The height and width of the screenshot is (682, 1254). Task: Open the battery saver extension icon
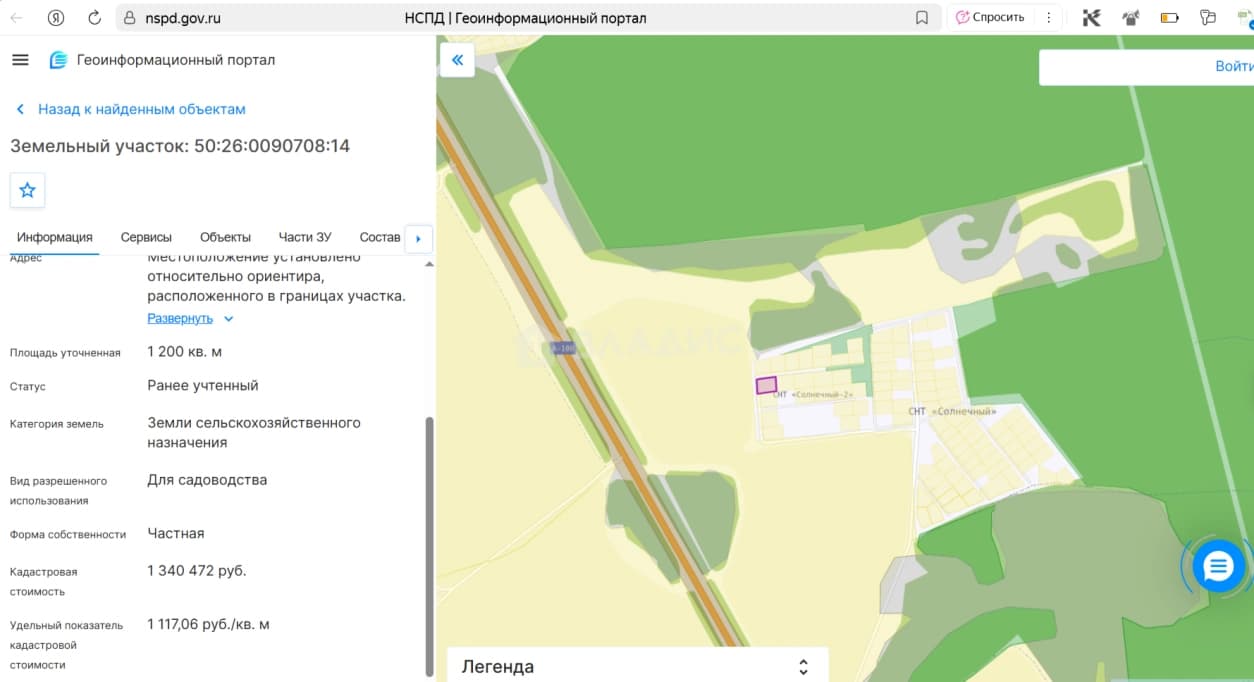(x=1169, y=17)
